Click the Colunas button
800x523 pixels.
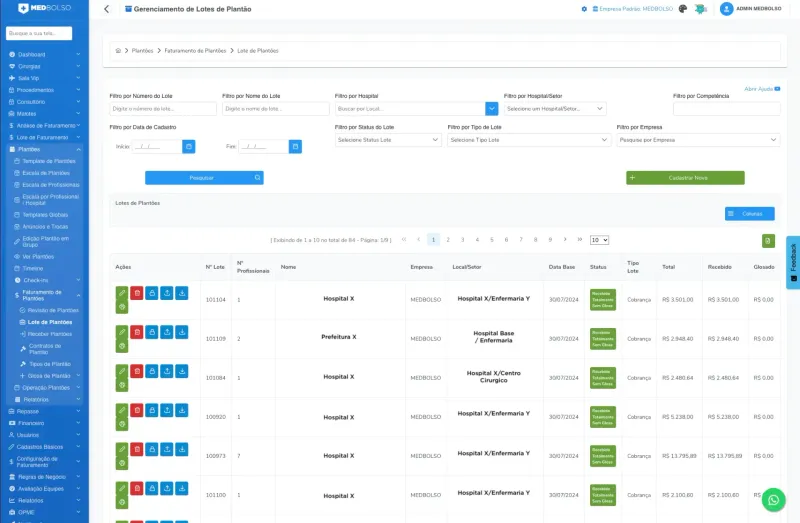(749, 214)
